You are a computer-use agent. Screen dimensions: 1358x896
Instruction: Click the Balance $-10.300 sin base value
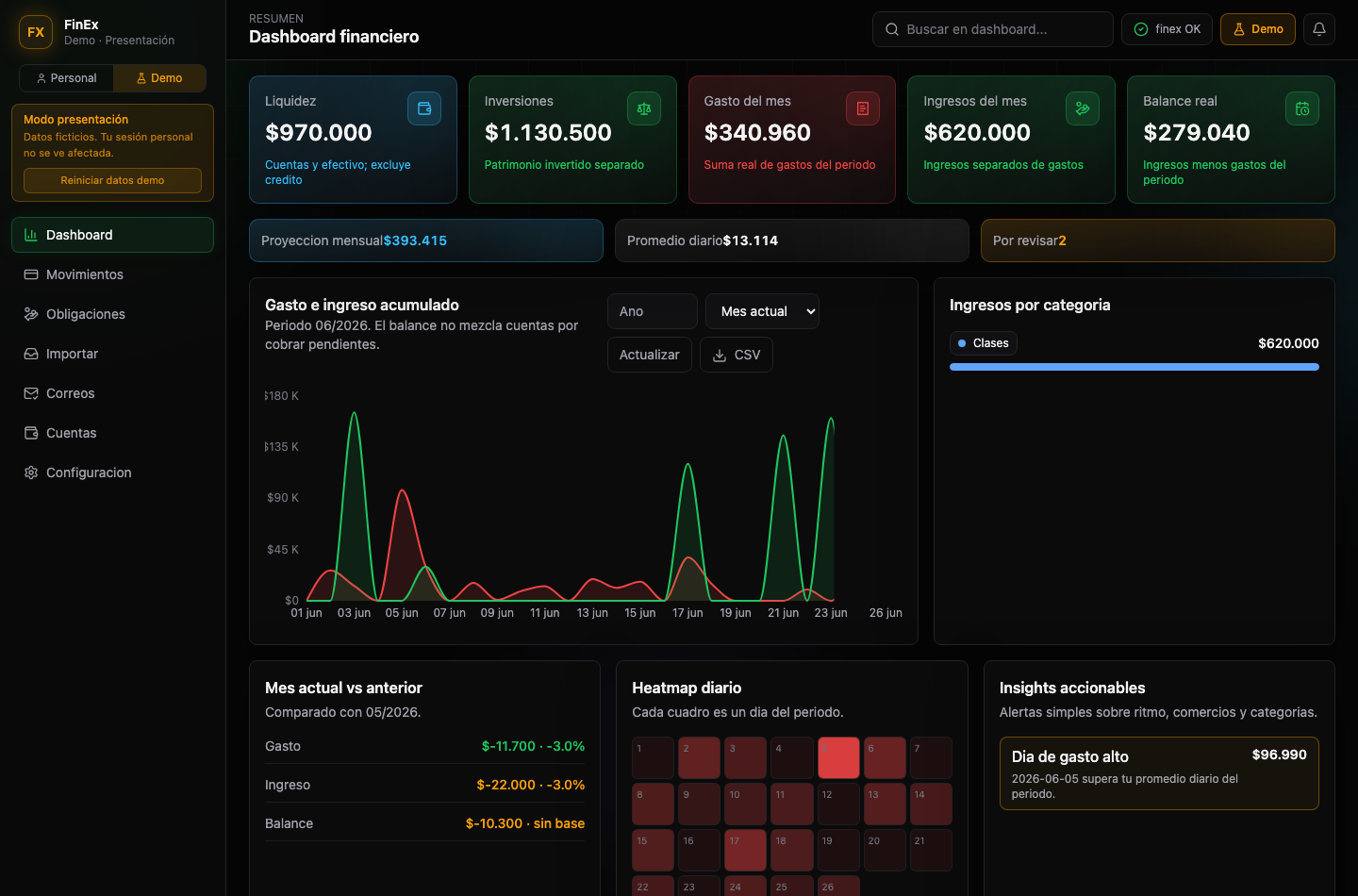click(x=525, y=823)
